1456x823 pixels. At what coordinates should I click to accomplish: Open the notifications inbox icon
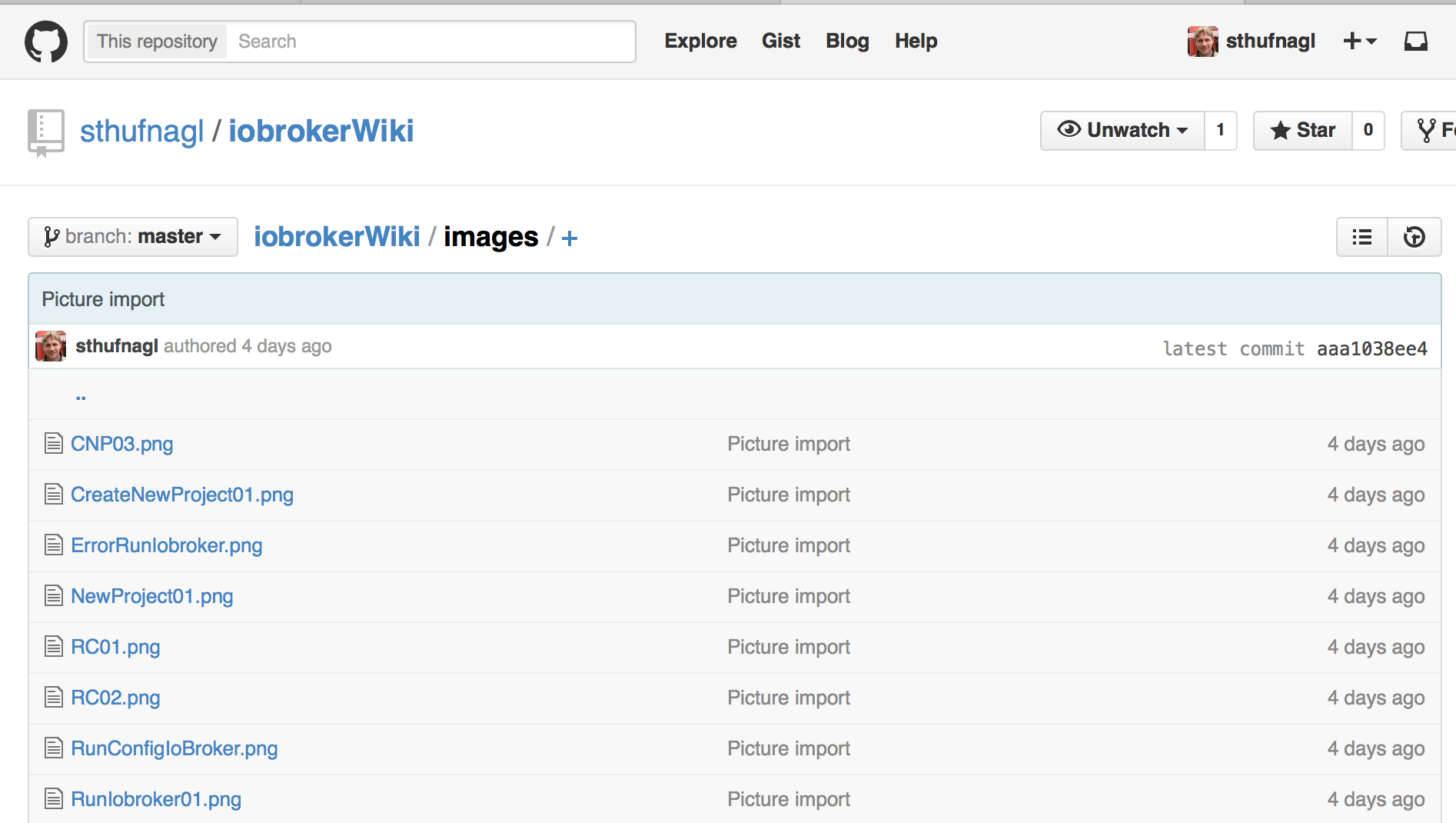click(1415, 42)
